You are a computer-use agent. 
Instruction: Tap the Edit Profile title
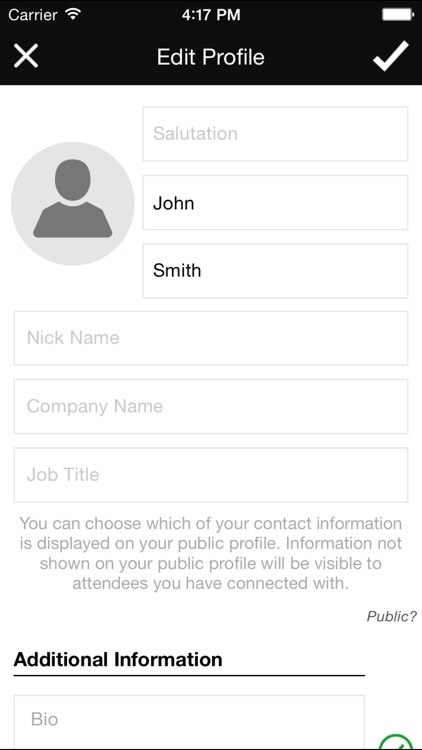[x=211, y=57]
